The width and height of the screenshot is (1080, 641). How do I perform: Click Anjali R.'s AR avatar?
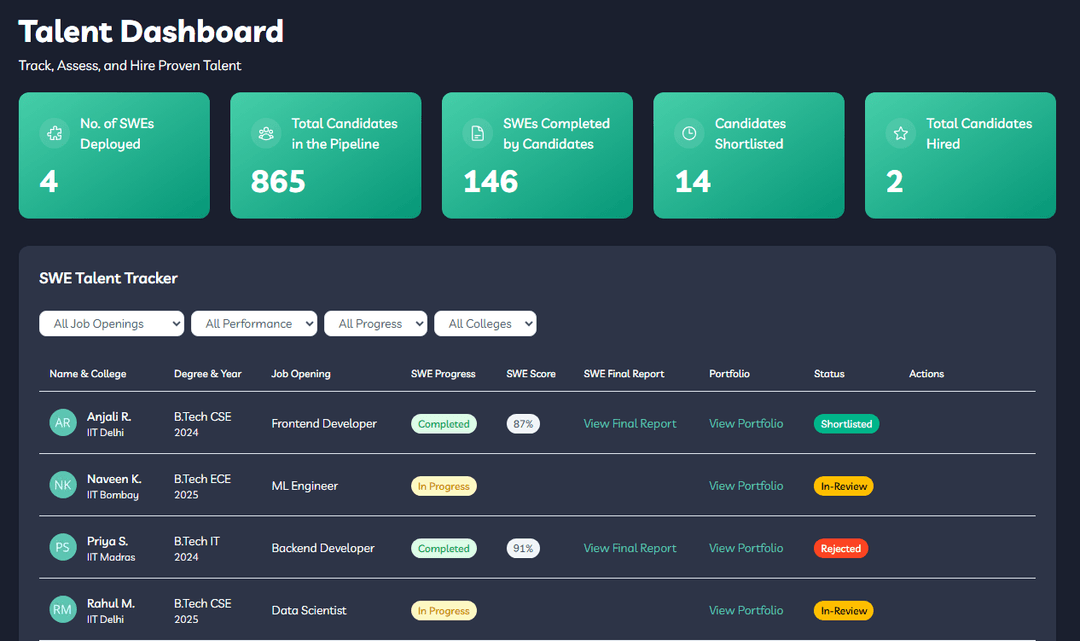coord(63,423)
